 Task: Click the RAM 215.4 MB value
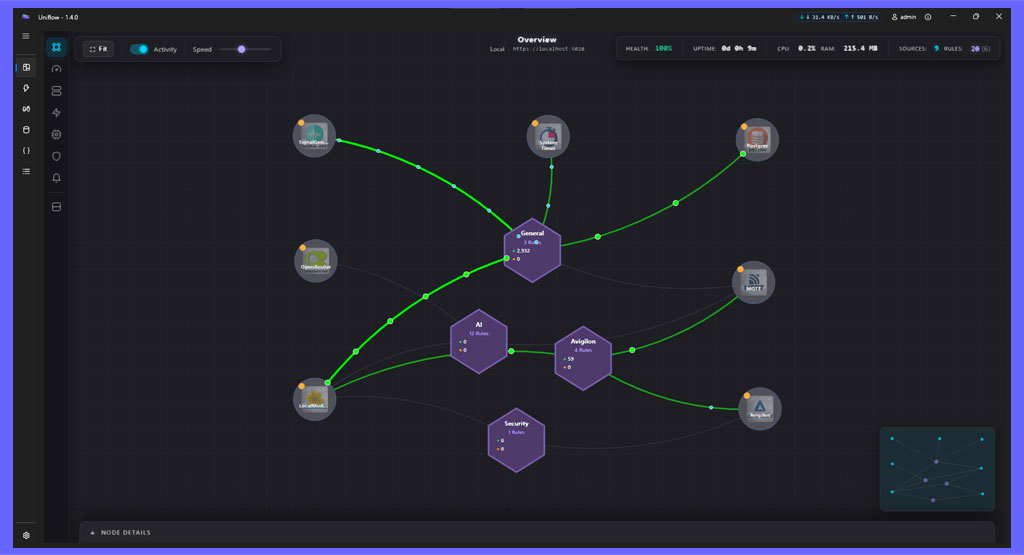(x=860, y=48)
